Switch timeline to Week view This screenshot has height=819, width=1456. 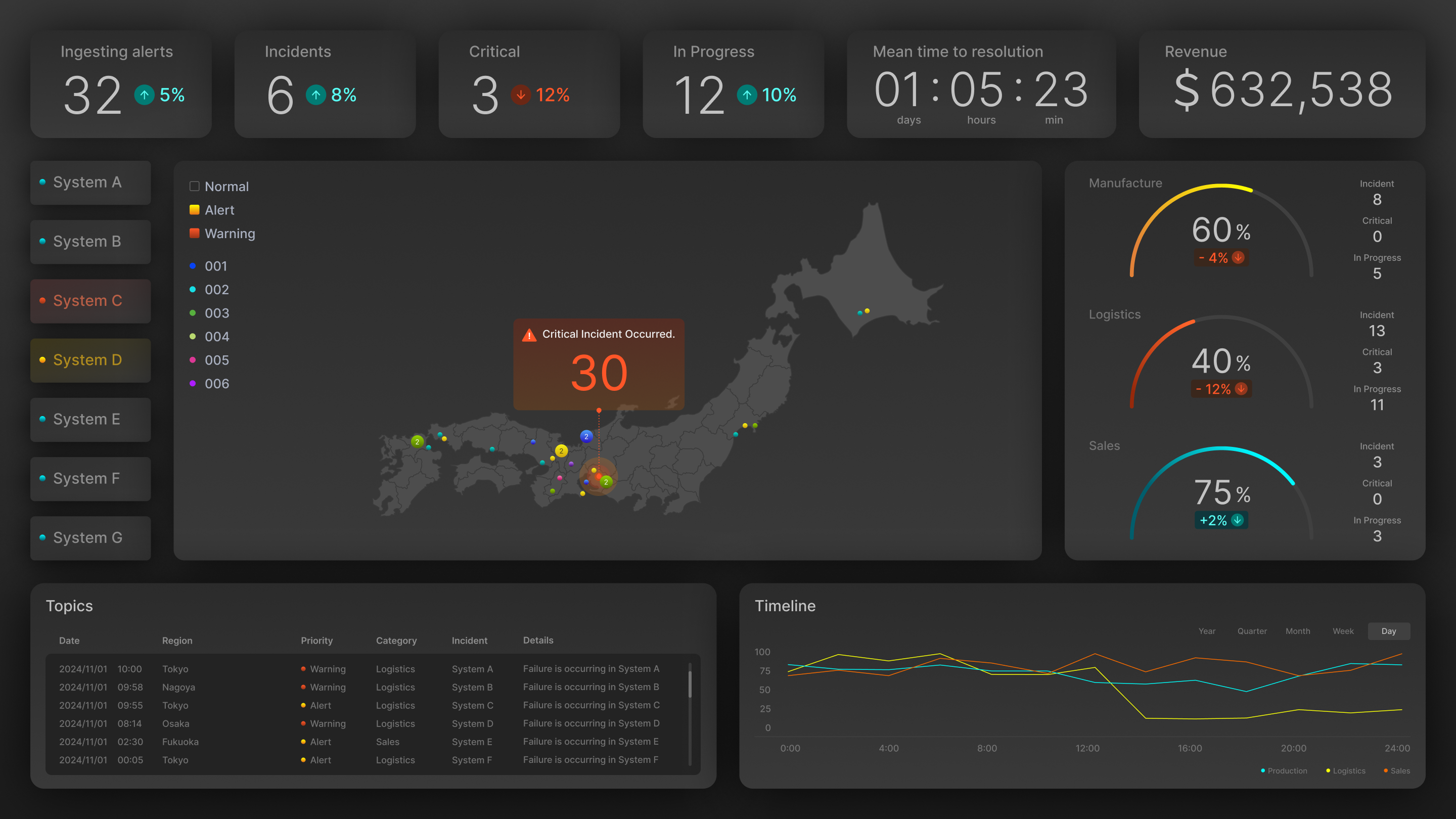1343,631
